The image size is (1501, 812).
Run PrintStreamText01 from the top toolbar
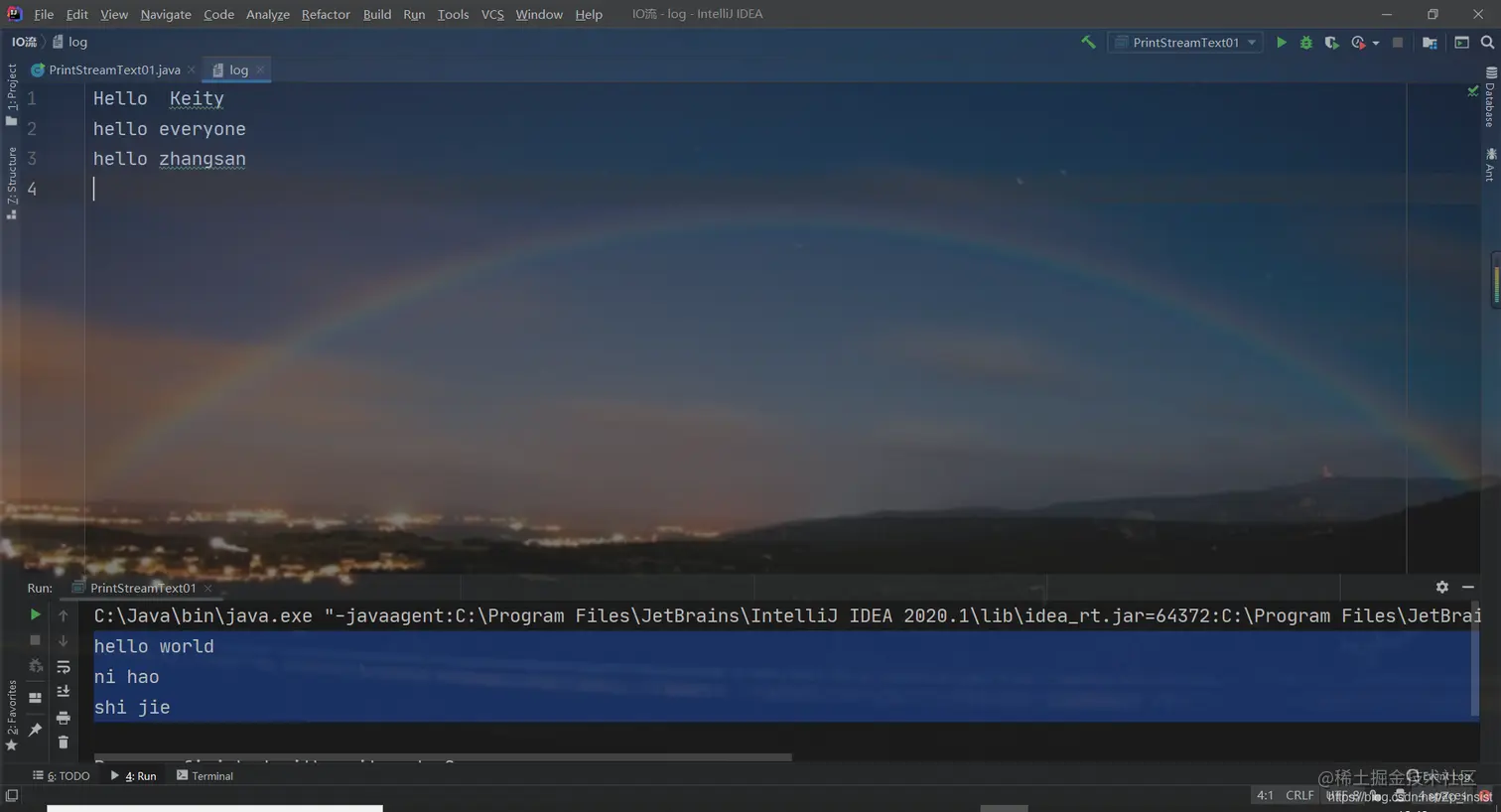[x=1281, y=43]
